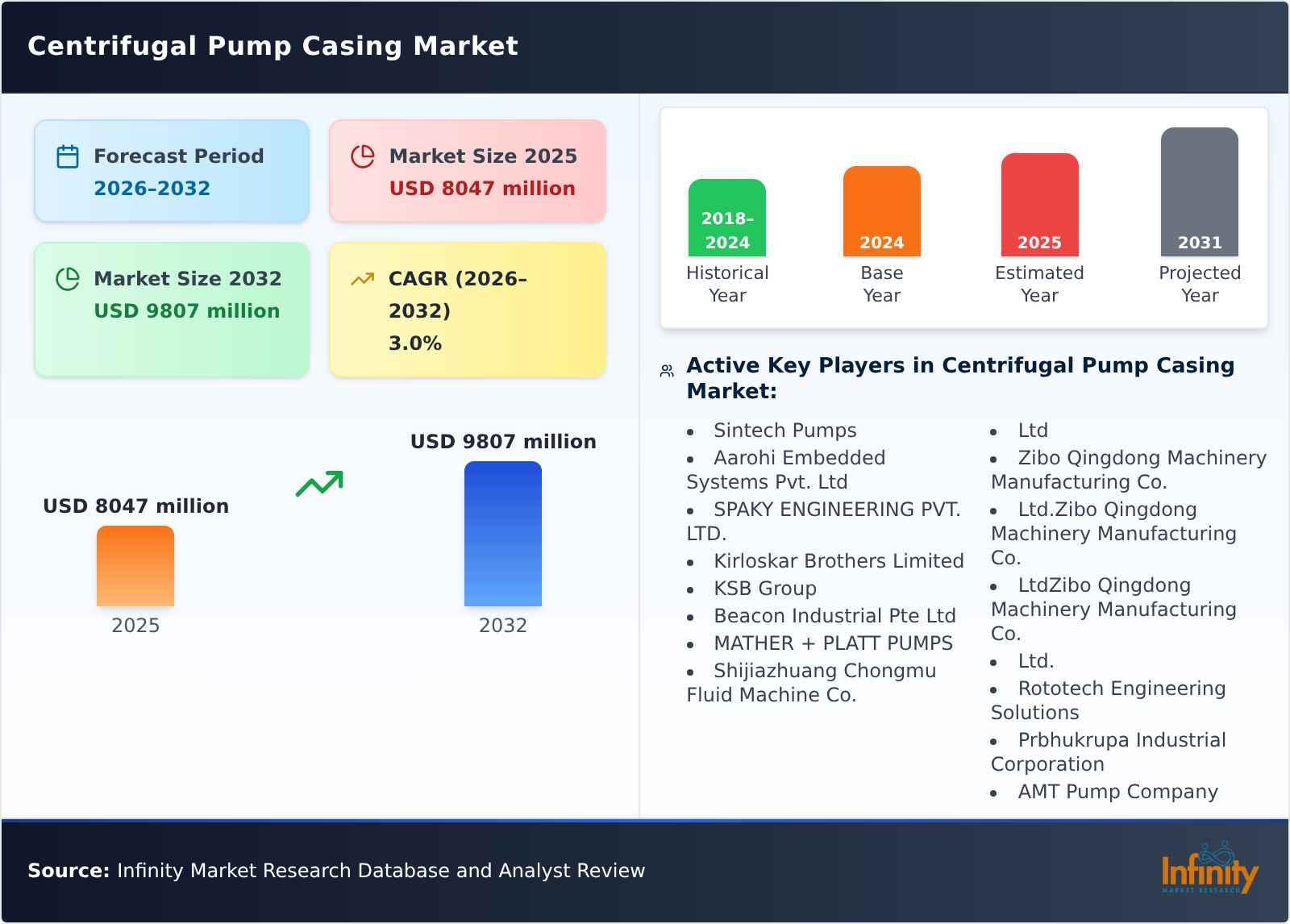The height and width of the screenshot is (924, 1290).
Task: Switch to the CAGR (2026–2032) card
Action: 468,309
